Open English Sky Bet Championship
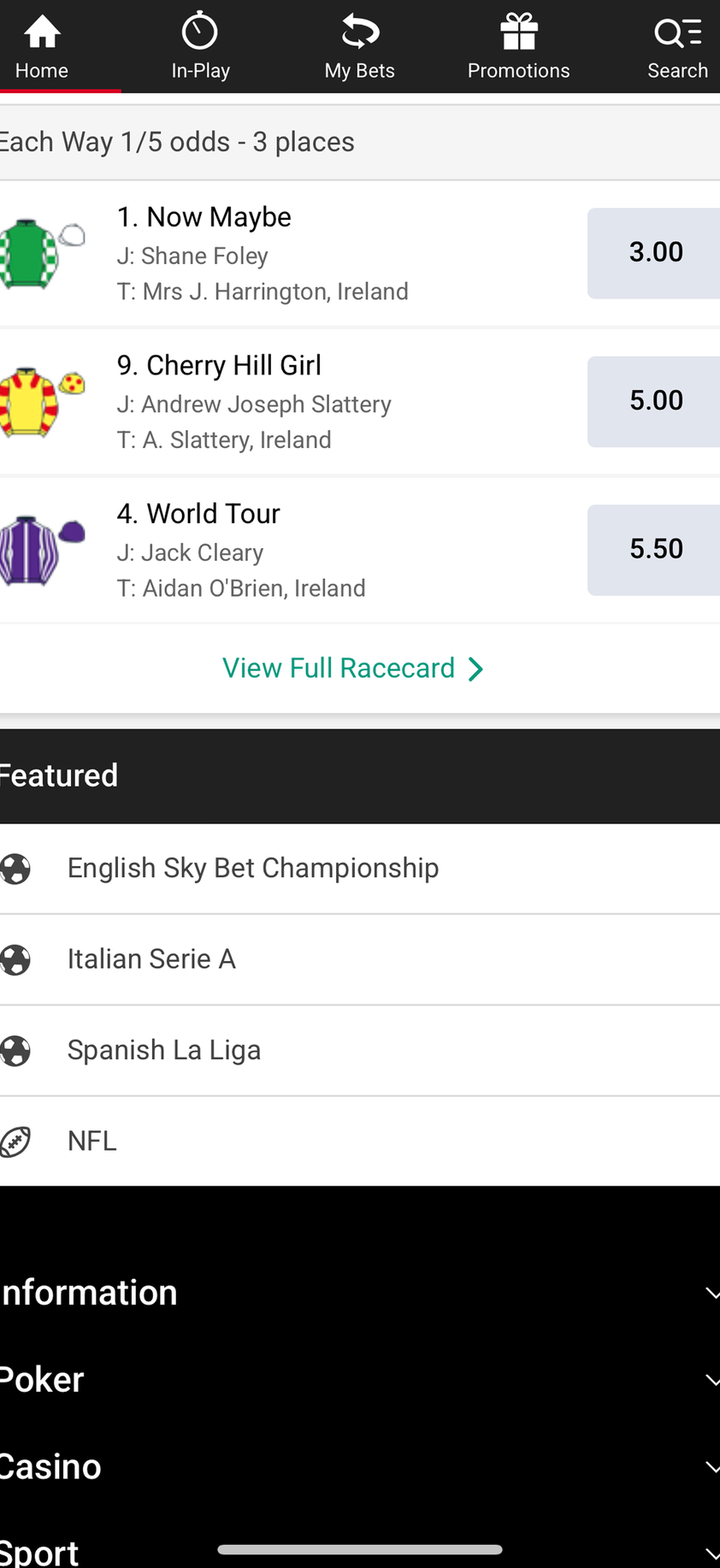720x1568 pixels. pos(253,869)
